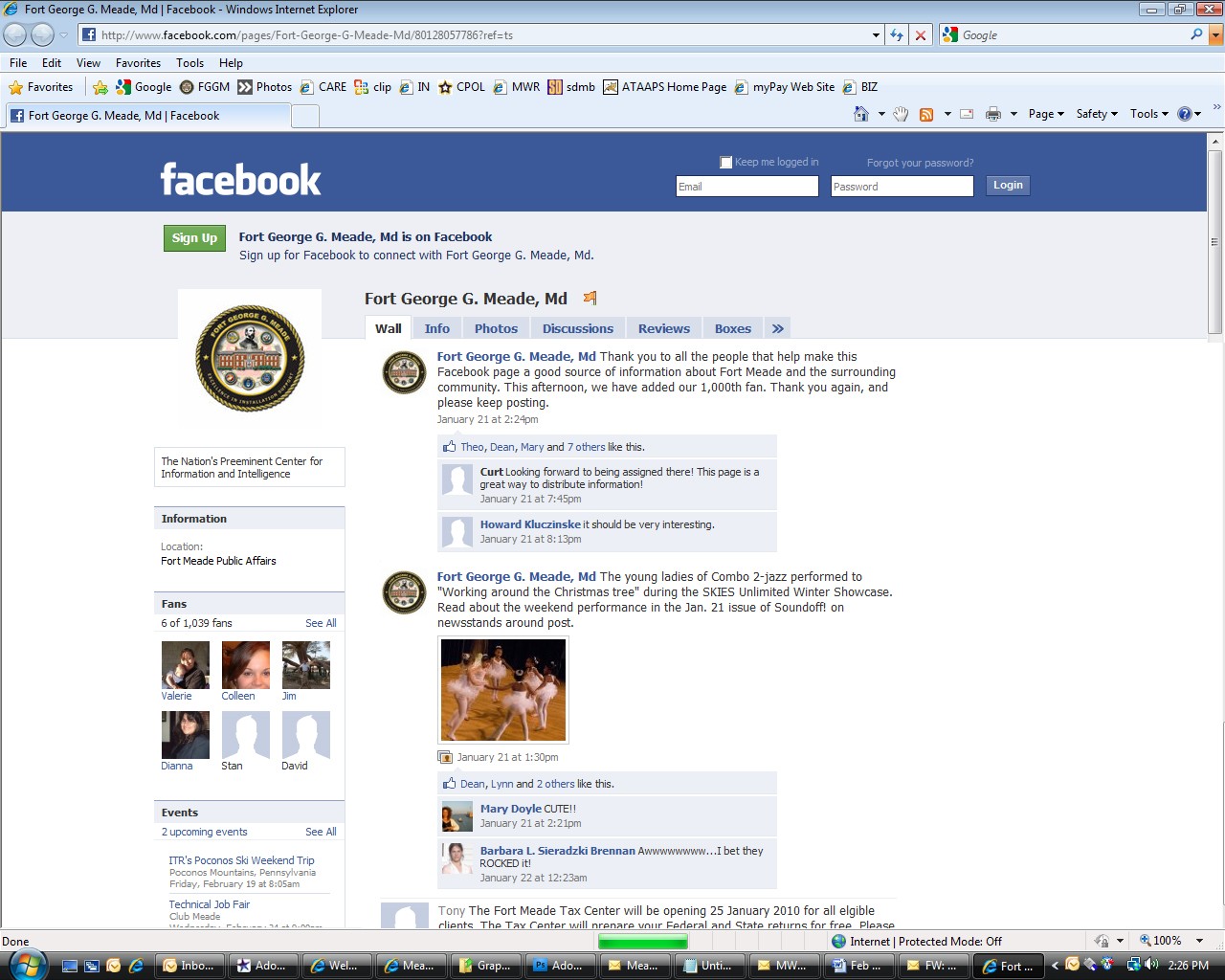Image resolution: width=1225 pixels, height=980 pixels.
Task: Click Forgot your password link
Action: [x=920, y=163]
